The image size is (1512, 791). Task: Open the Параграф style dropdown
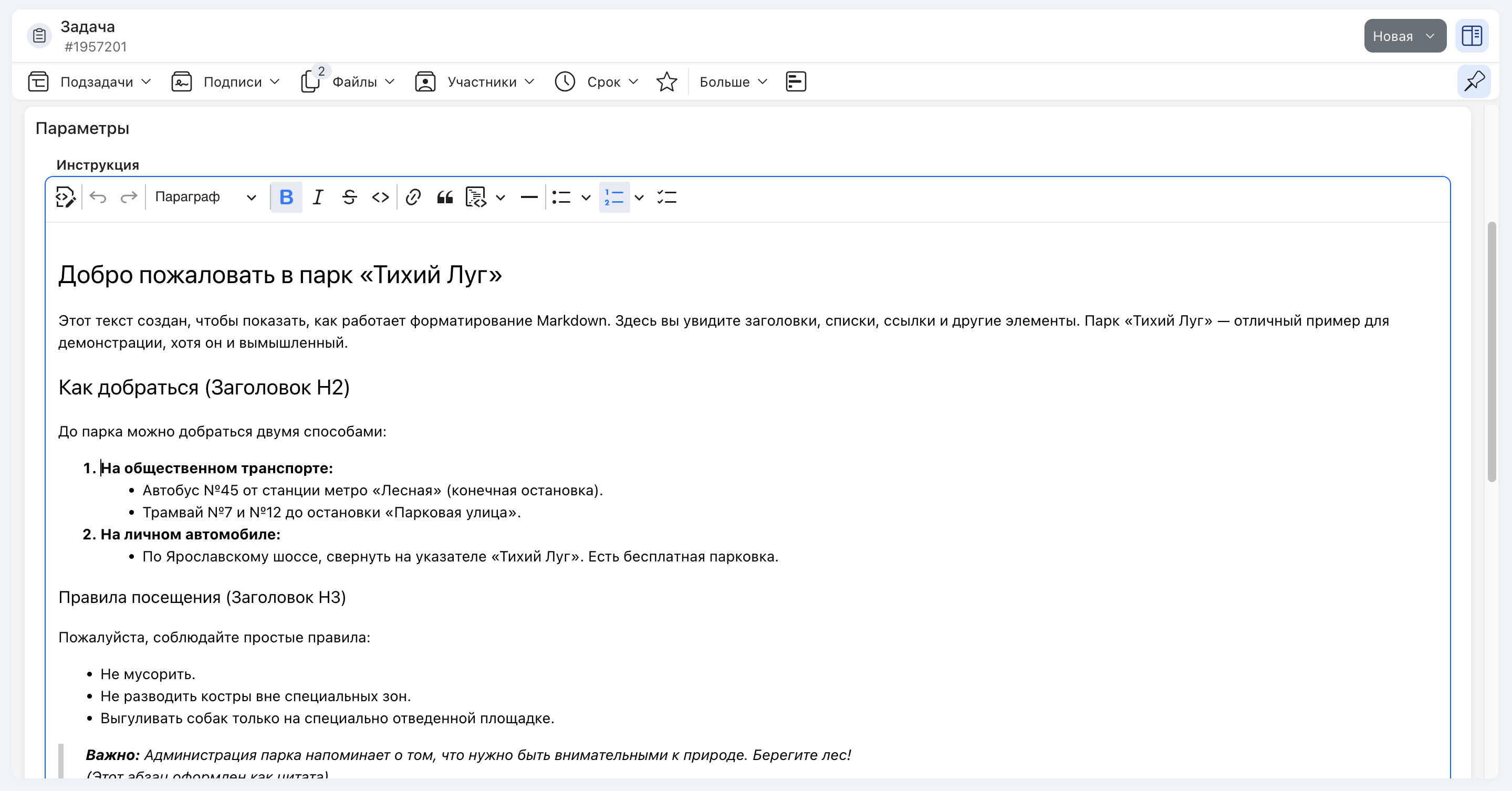click(205, 197)
